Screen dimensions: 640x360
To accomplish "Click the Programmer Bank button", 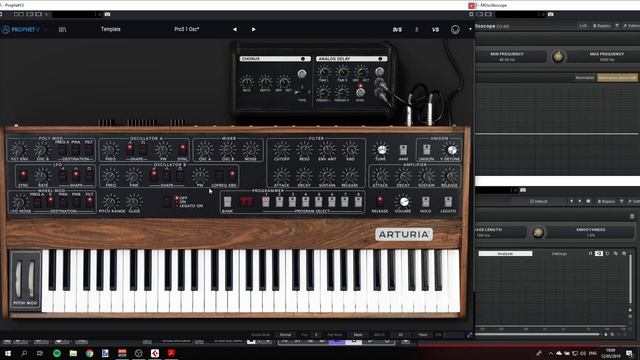I will 227,202.
